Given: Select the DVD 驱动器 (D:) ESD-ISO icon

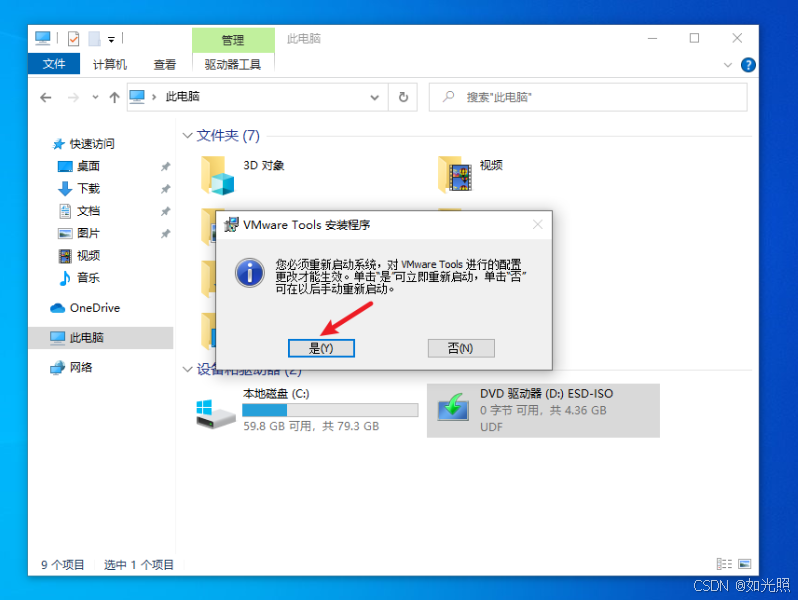Looking at the screenshot, I should 452,407.
